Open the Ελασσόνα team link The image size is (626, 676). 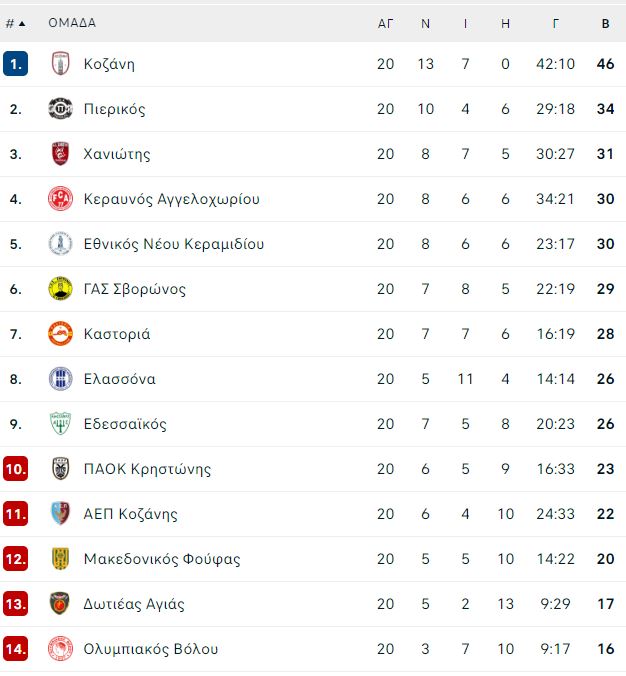[120, 379]
